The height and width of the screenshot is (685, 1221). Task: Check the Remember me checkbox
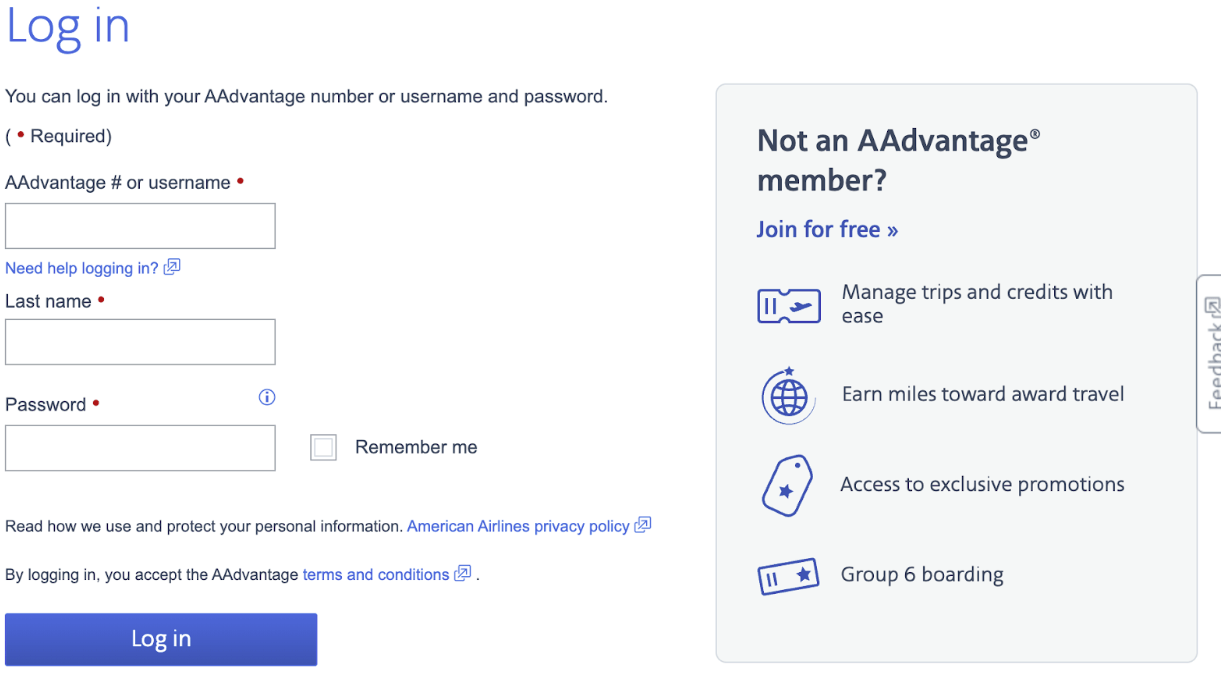click(x=323, y=447)
